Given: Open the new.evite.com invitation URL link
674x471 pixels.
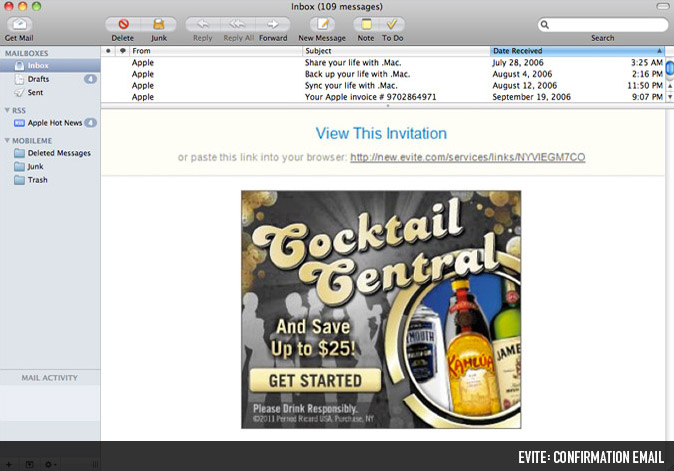Looking at the screenshot, I should (x=468, y=157).
